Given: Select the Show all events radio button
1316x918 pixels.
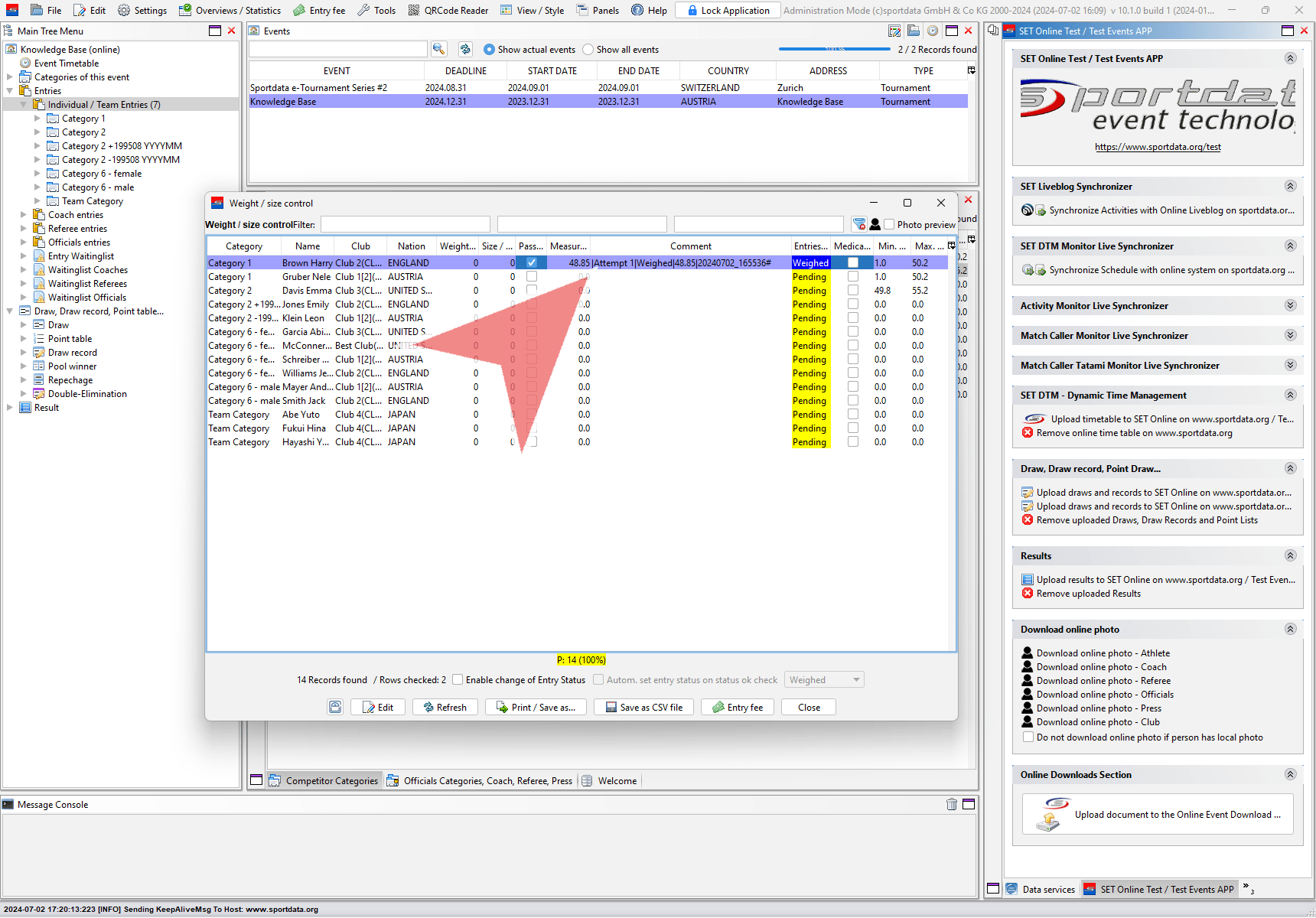Looking at the screenshot, I should (588, 50).
